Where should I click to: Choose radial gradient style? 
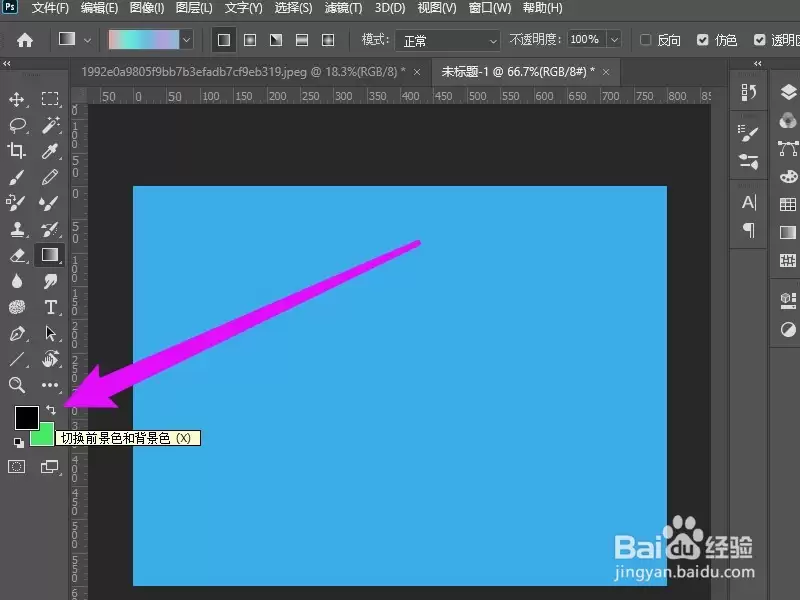coord(250,40)
